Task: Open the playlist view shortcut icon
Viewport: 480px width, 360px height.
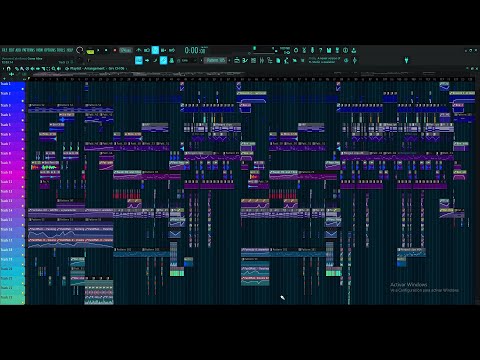Action: click(237, 60)
